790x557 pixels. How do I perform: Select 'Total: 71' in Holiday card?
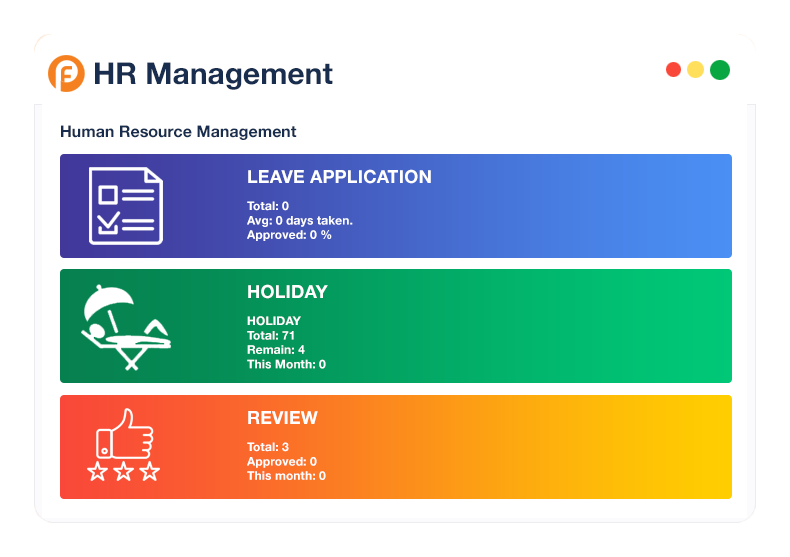coord(271,335)
